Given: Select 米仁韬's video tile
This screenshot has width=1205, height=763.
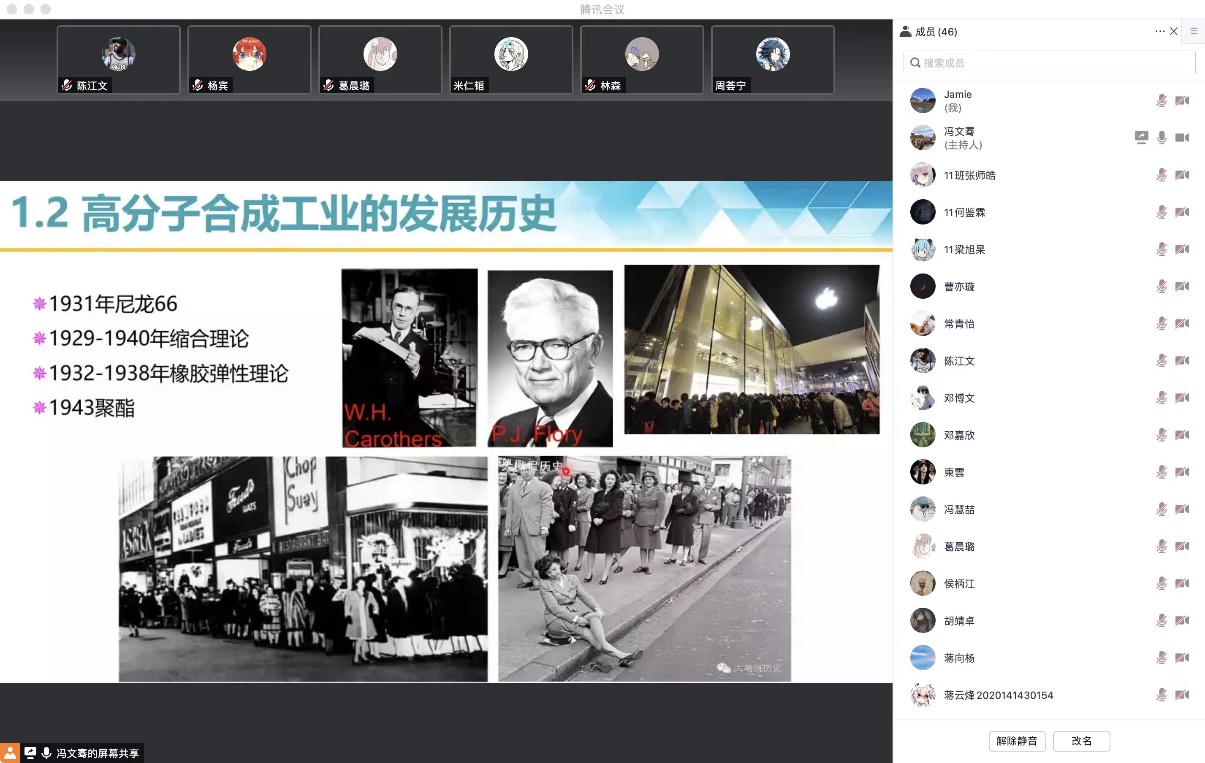Looking at the screenshot, I should (x=511, y=60).
